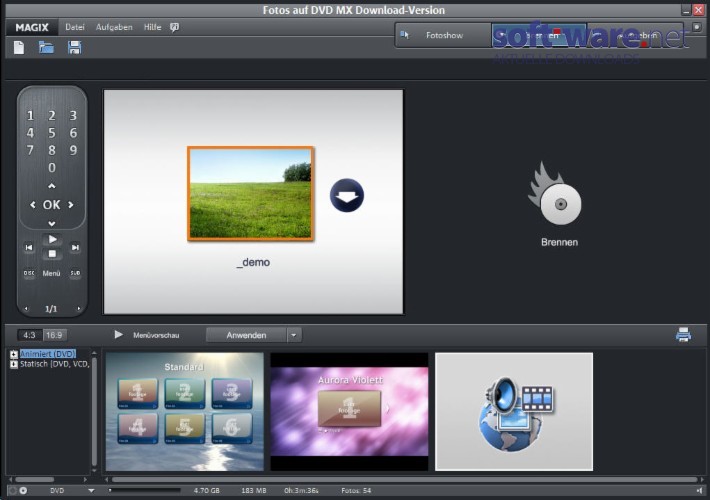This screenshot has width=710, height=500.
Task: Select the Standard menu template
Action: click(185, 412)
